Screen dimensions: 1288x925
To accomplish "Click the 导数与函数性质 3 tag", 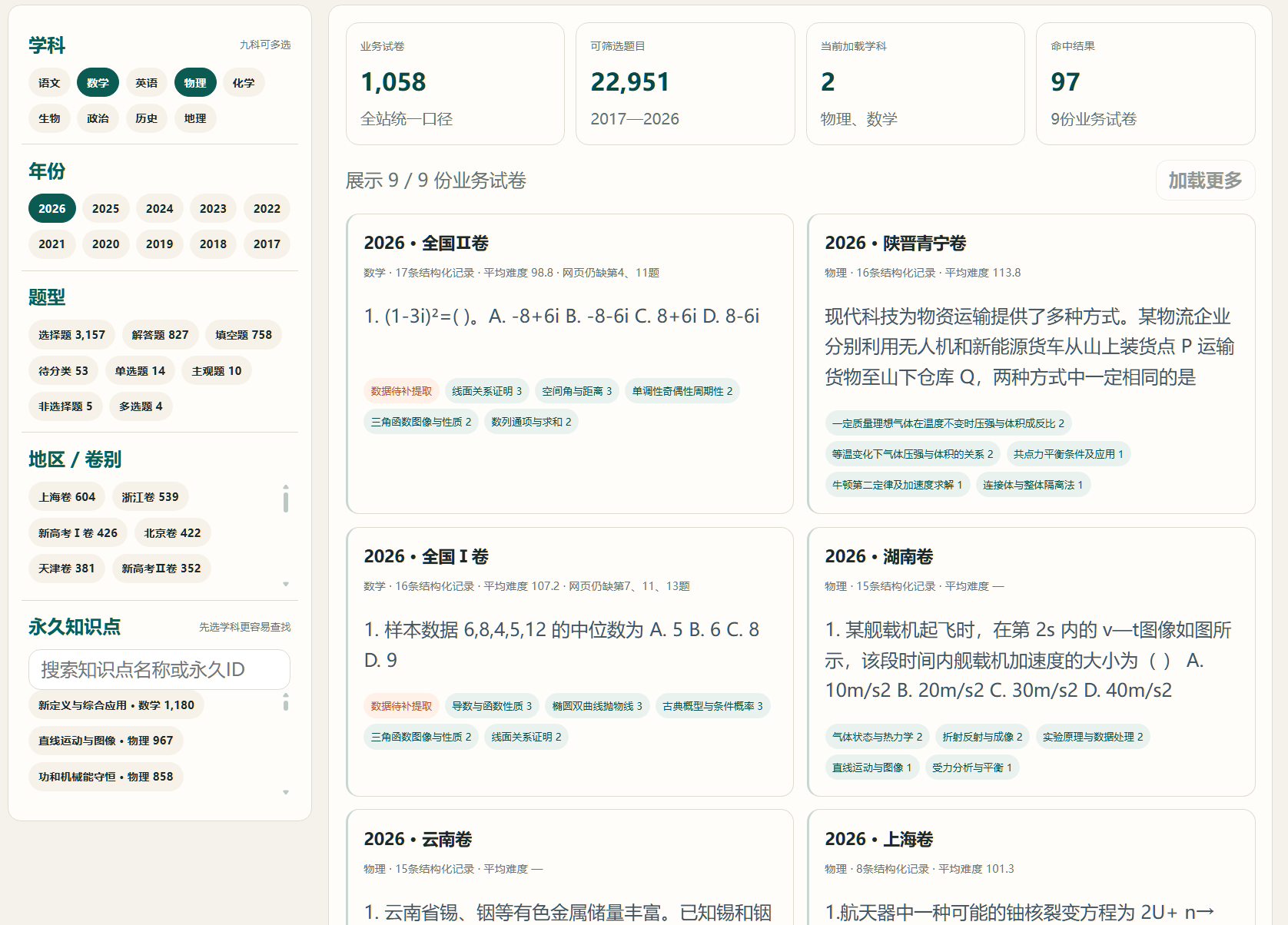I will coord(492,706).
